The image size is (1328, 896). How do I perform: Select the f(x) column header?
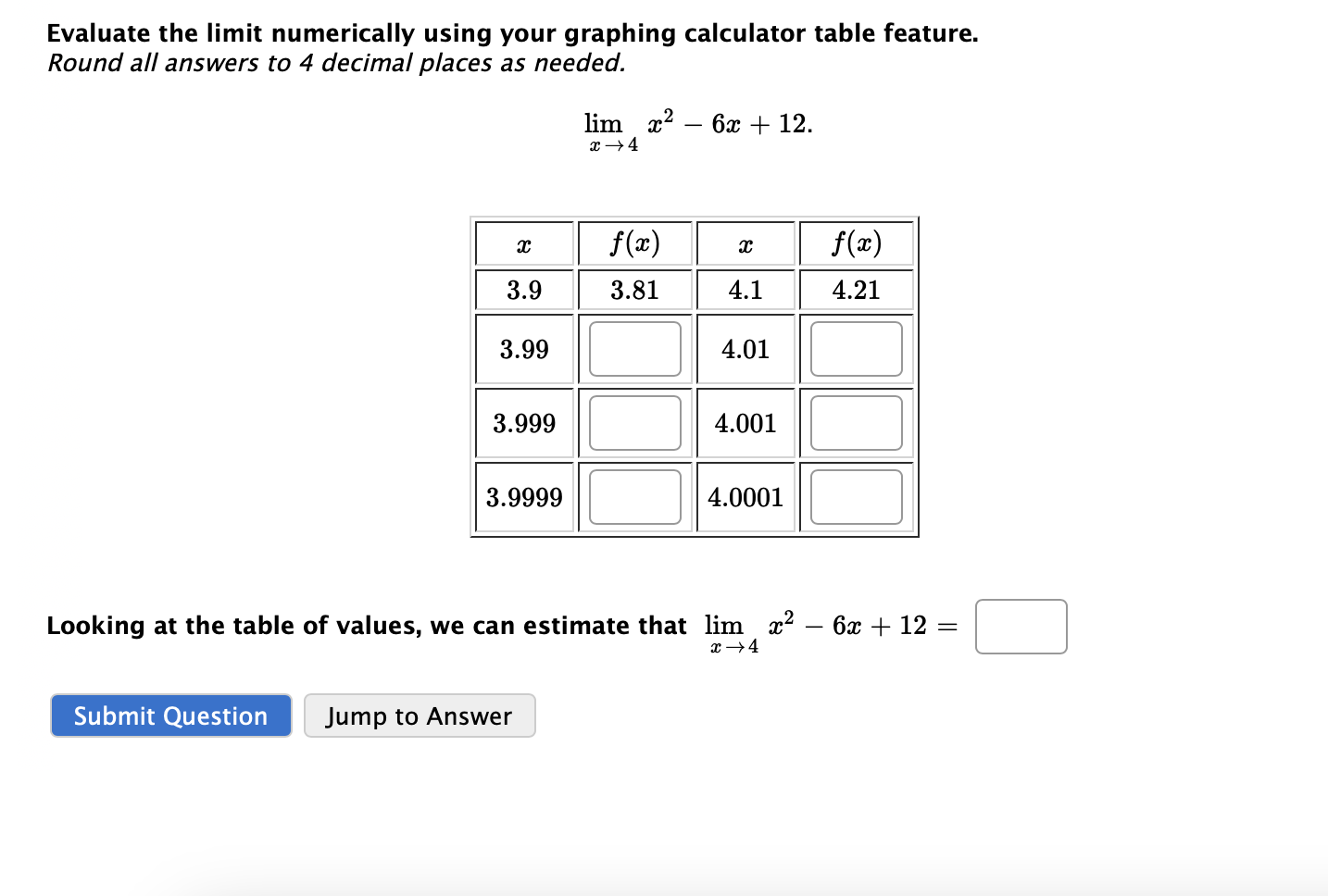click(634, 243)
